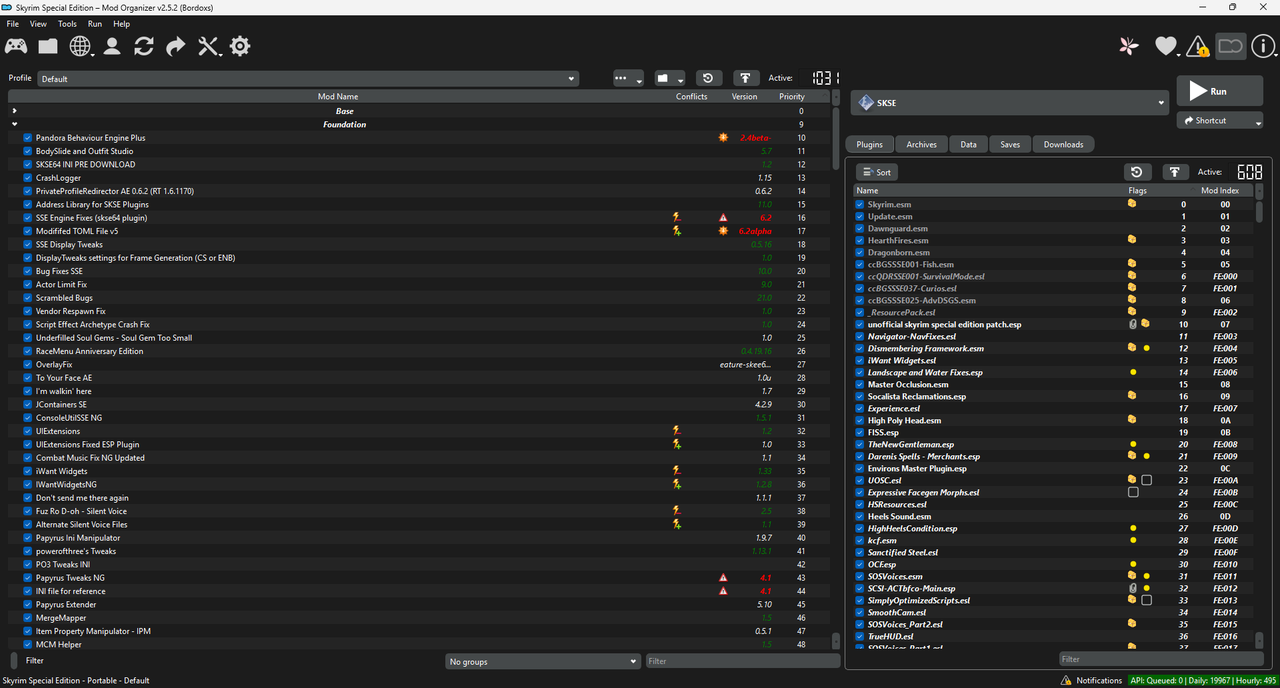Open the Shortcut dropdown button

click(1219, 120)
